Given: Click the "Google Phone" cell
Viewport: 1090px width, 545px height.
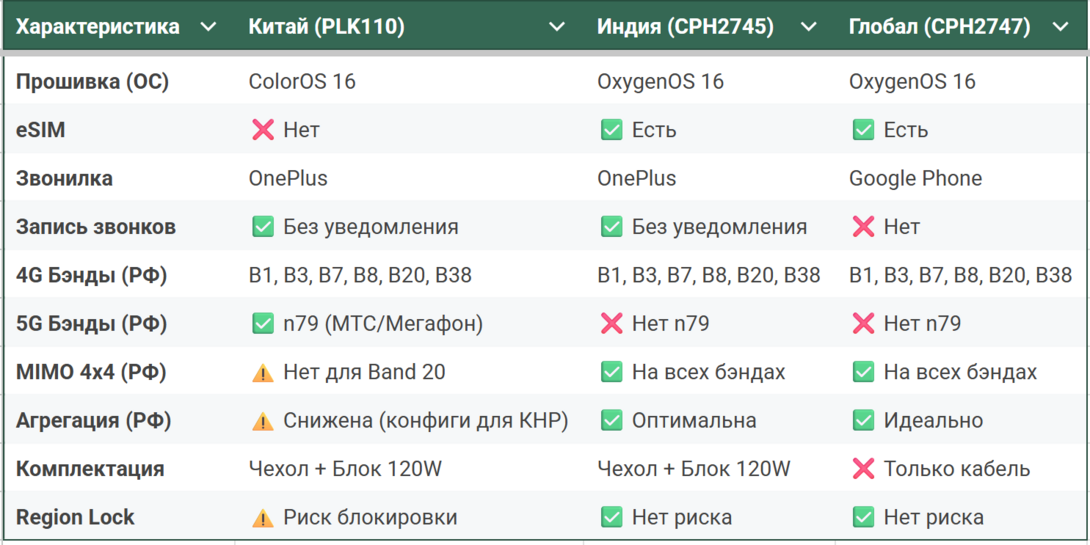Looking at the screenshot, I should [x=915, y=179].
